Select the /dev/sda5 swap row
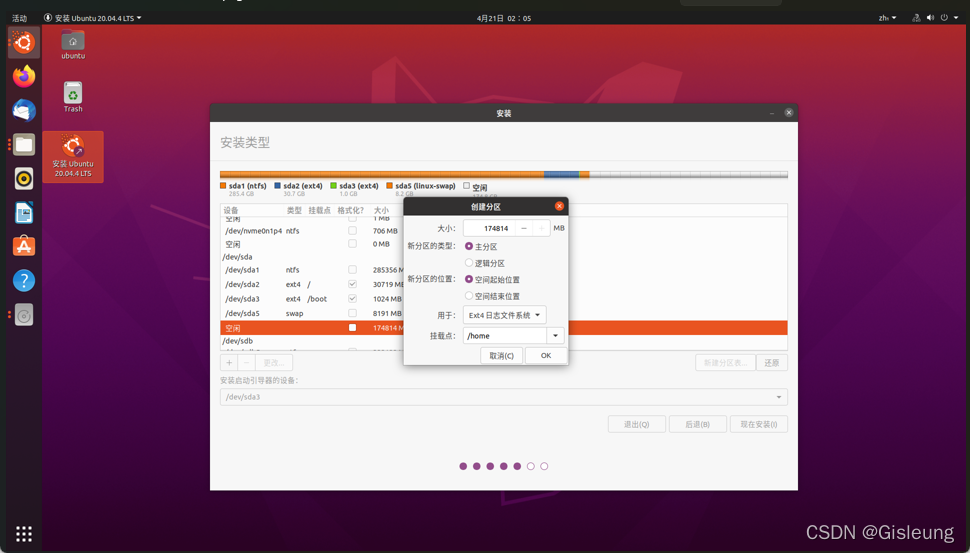 click(504, 313)
